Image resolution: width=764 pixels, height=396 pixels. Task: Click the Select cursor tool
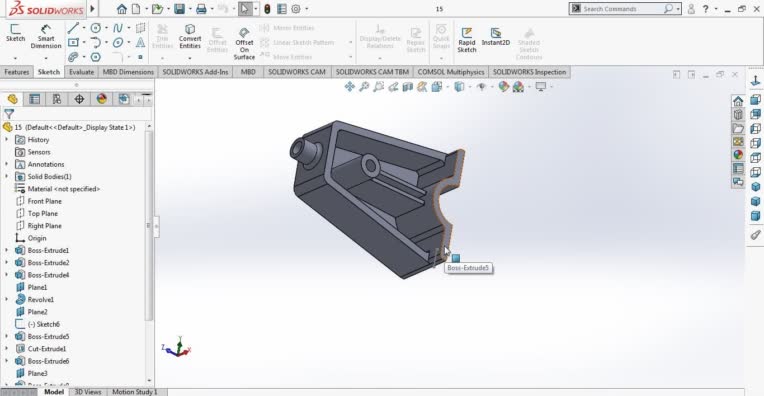coord(245,9)
